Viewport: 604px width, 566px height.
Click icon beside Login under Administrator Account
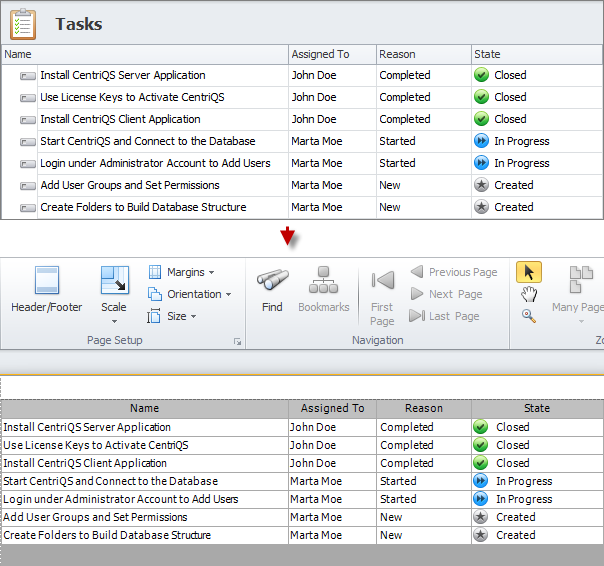coord(28,164)
